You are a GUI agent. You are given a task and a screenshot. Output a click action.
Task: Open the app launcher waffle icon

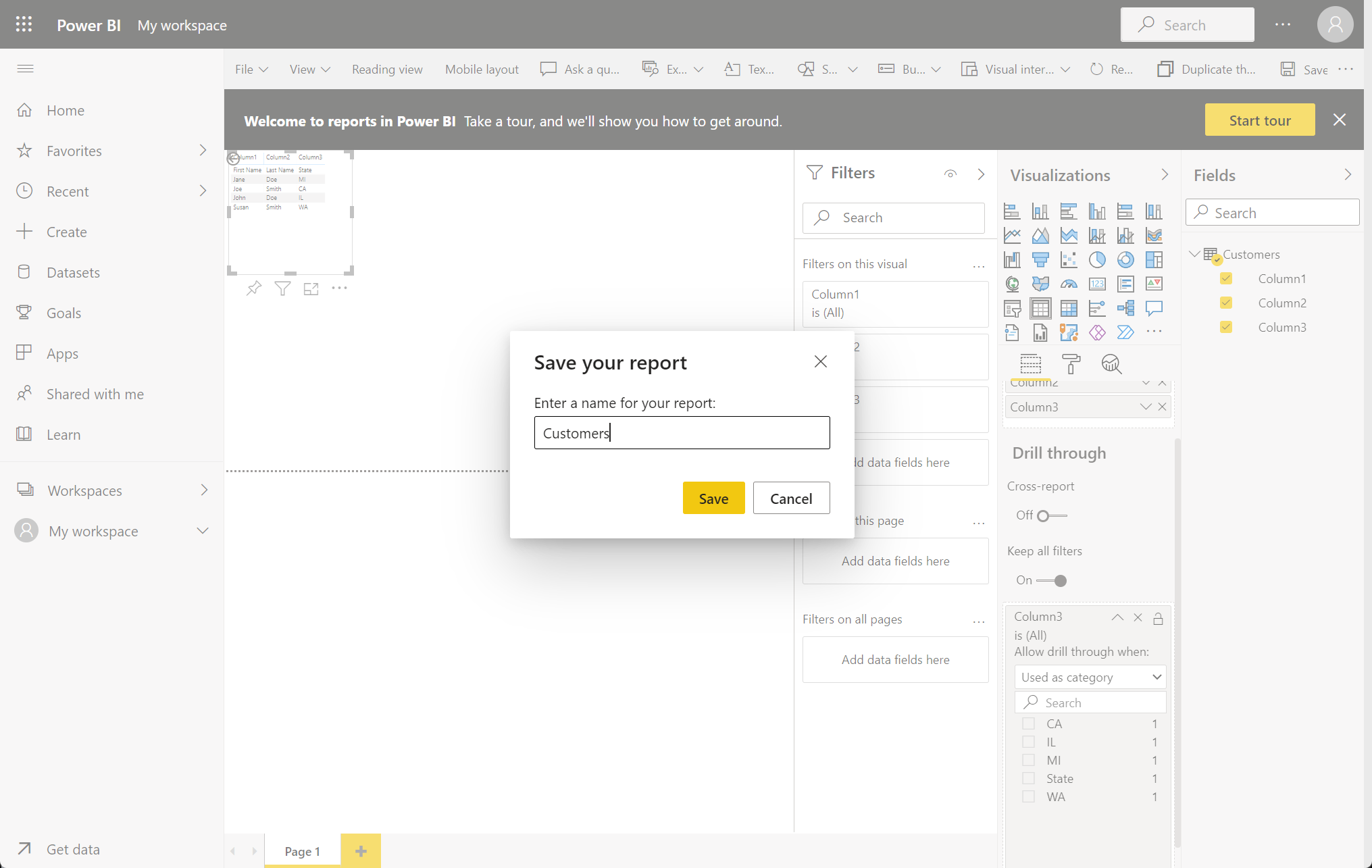pyautogui.click(x=24, y=25)
